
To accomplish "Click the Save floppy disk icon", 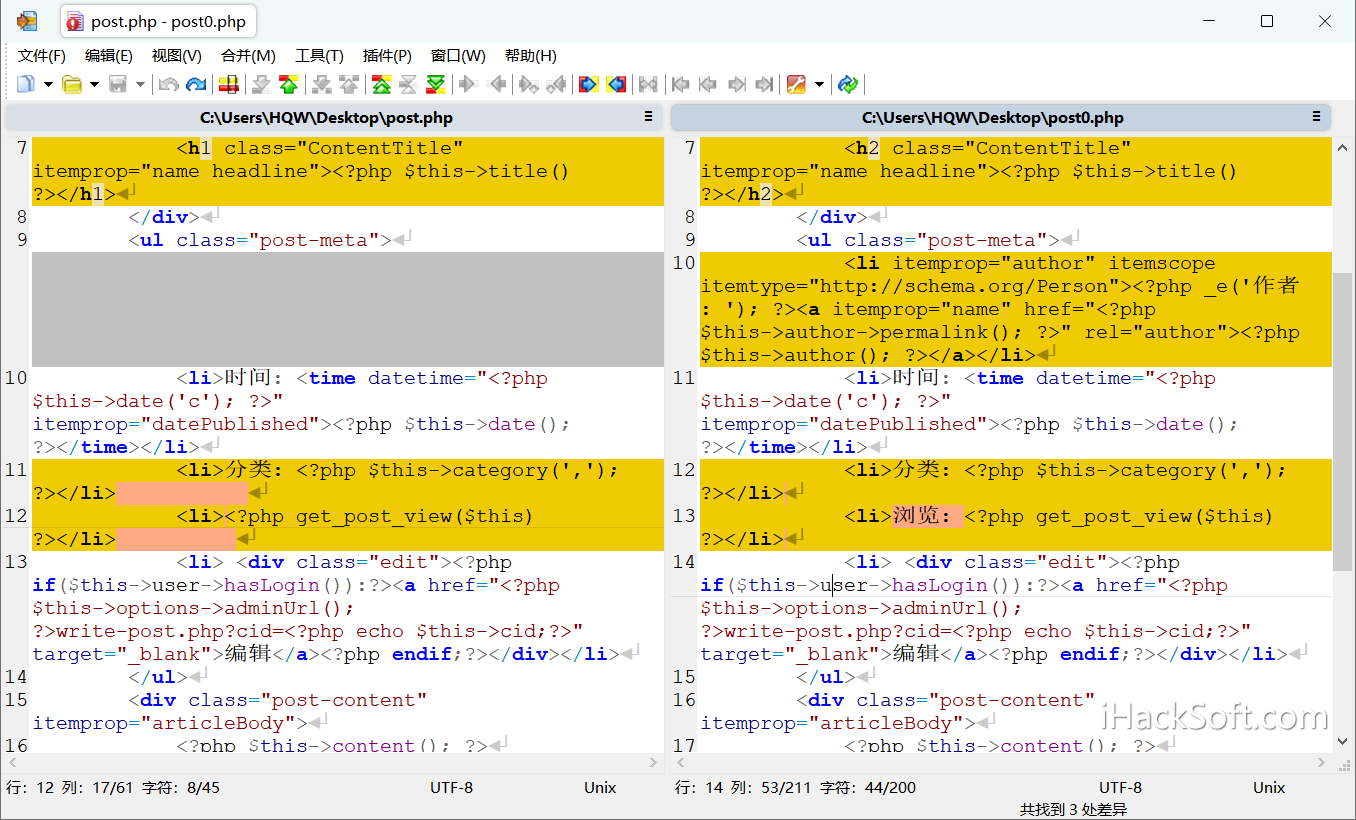I will [117, 84].
